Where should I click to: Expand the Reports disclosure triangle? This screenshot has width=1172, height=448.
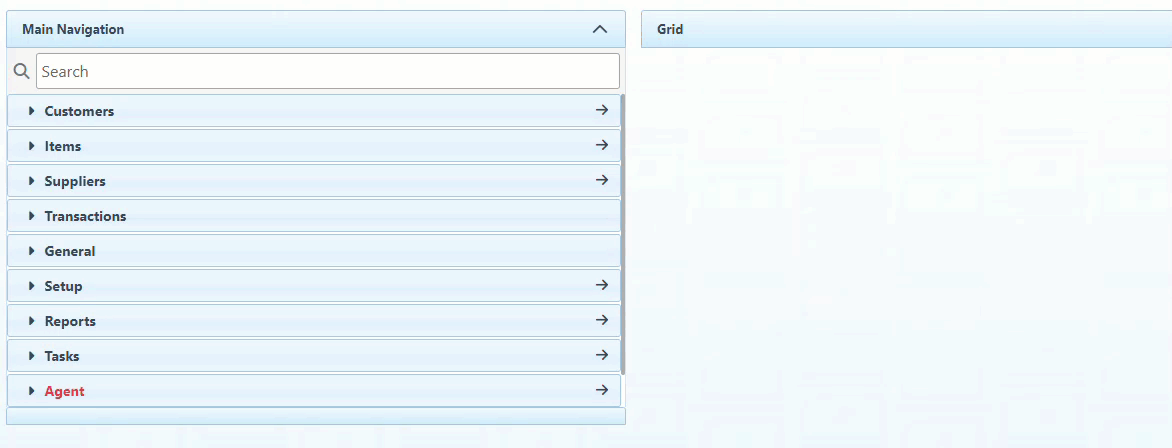click(x=32, y=321)
